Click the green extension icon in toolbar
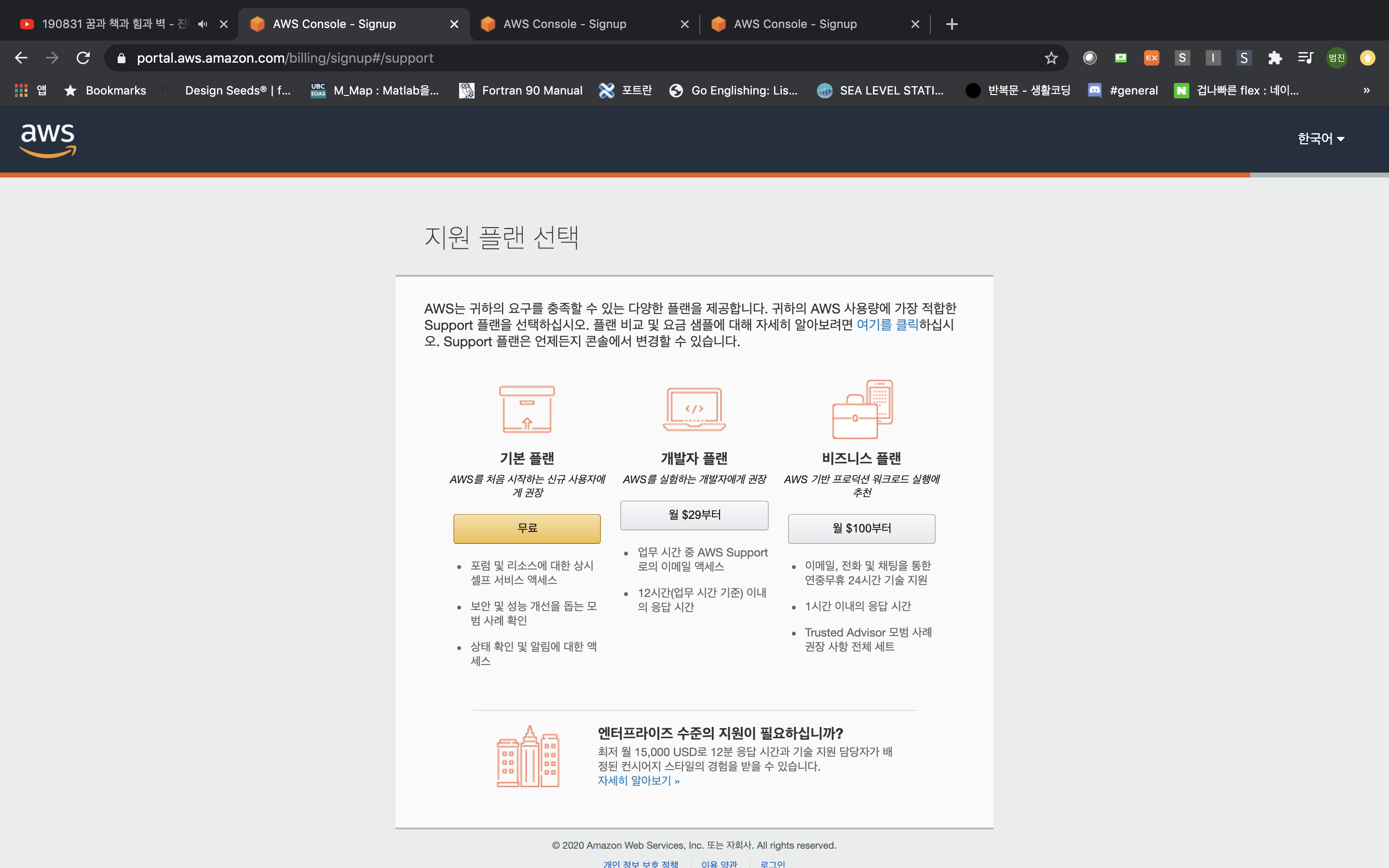 (x=1120, y=58)
